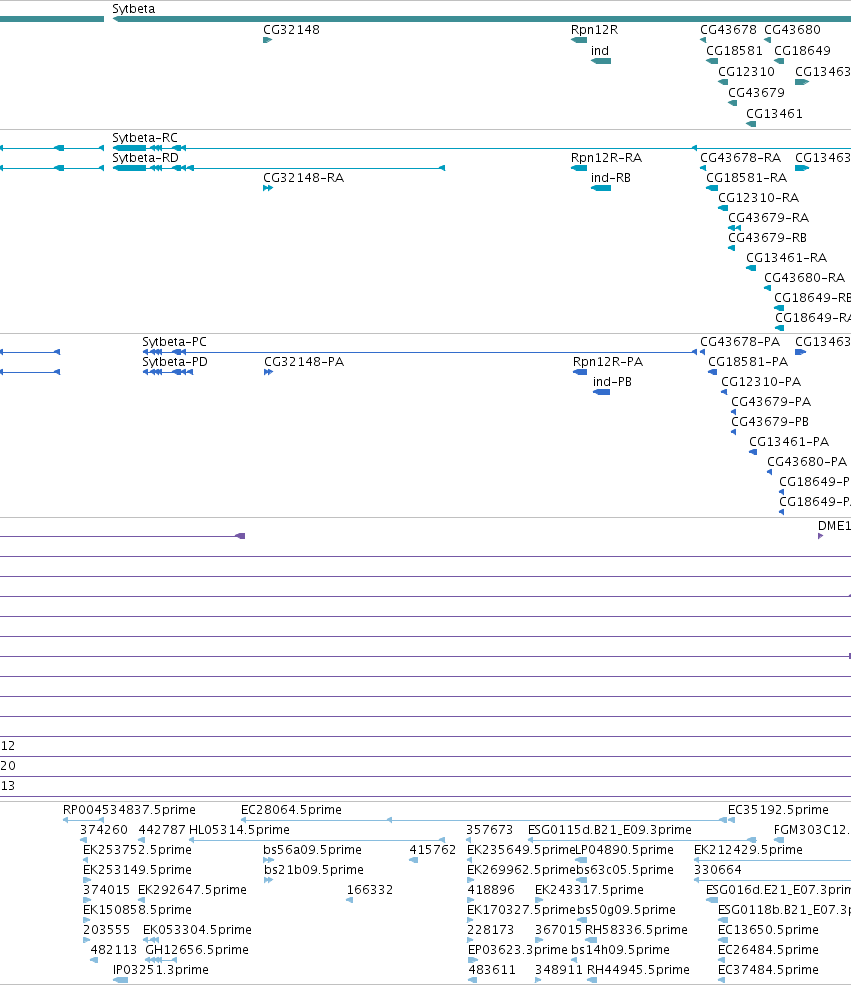Click the CG43678 gene label

pos(729,30)
